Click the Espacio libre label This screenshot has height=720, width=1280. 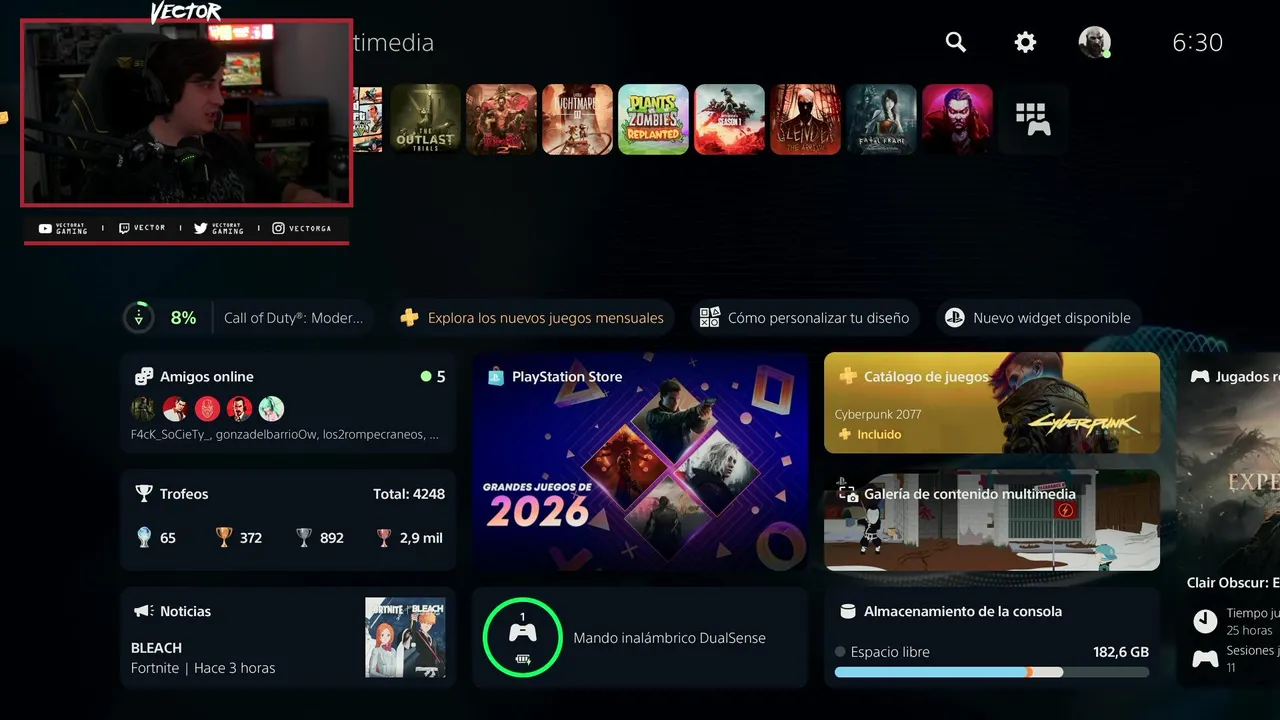[890, 652]
